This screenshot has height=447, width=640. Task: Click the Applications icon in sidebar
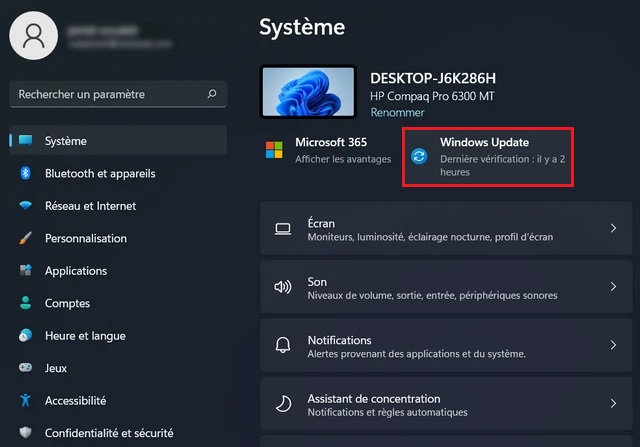point(26,270)
